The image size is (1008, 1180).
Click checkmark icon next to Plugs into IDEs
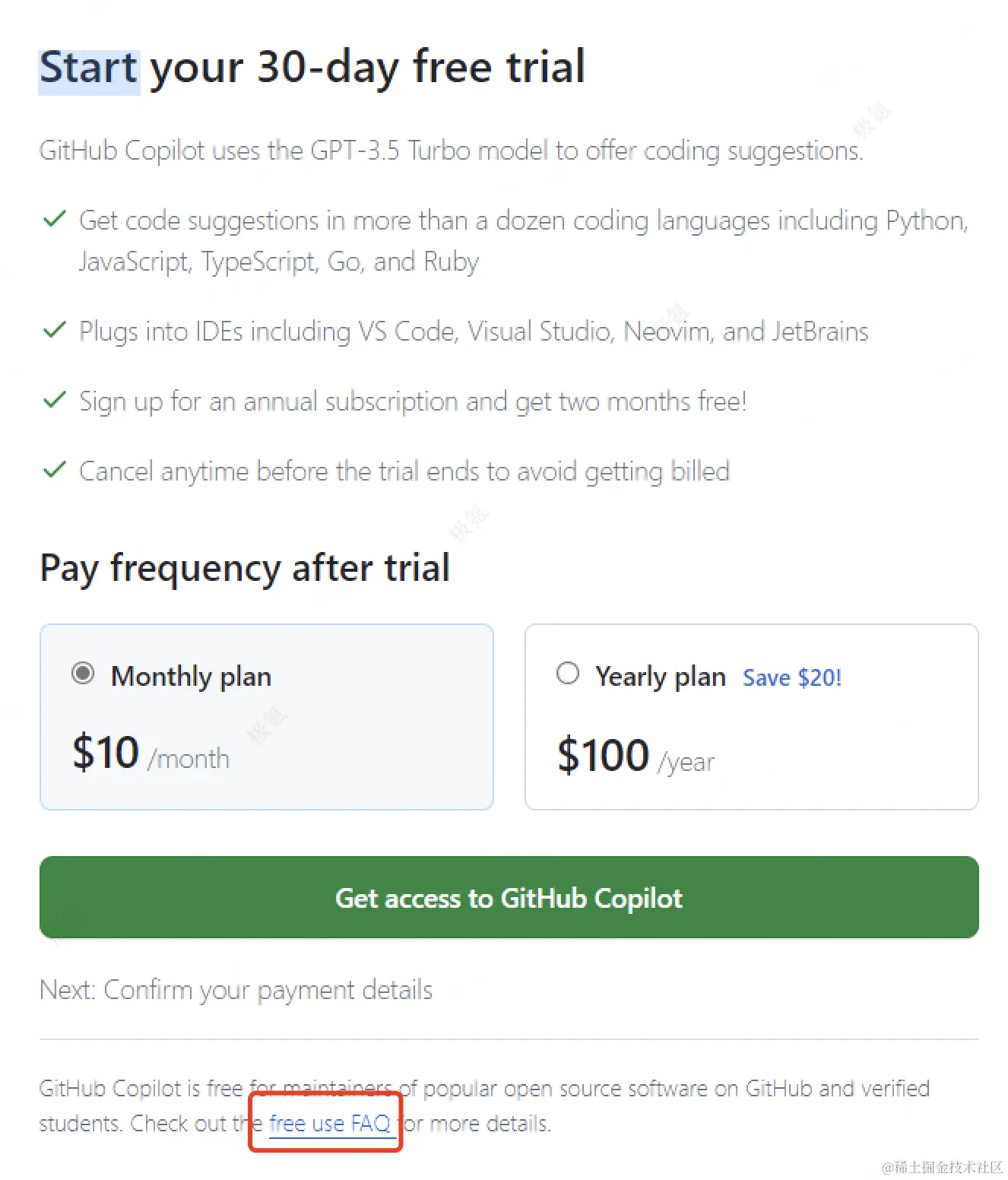point(55,331)
